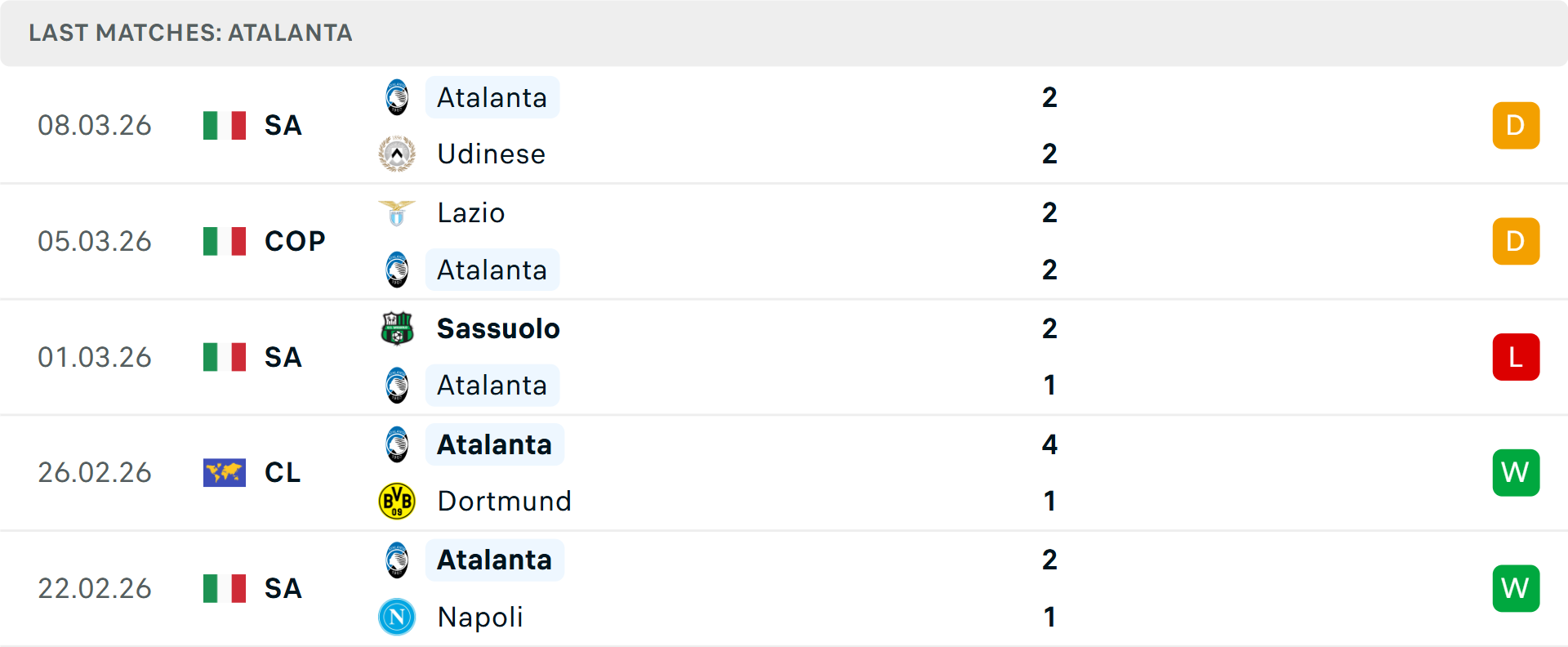Image resolution: width=1568 pixels, height=647 pixels.
Task: Click the Italy flag next to COP
Action: click(225, 241)
